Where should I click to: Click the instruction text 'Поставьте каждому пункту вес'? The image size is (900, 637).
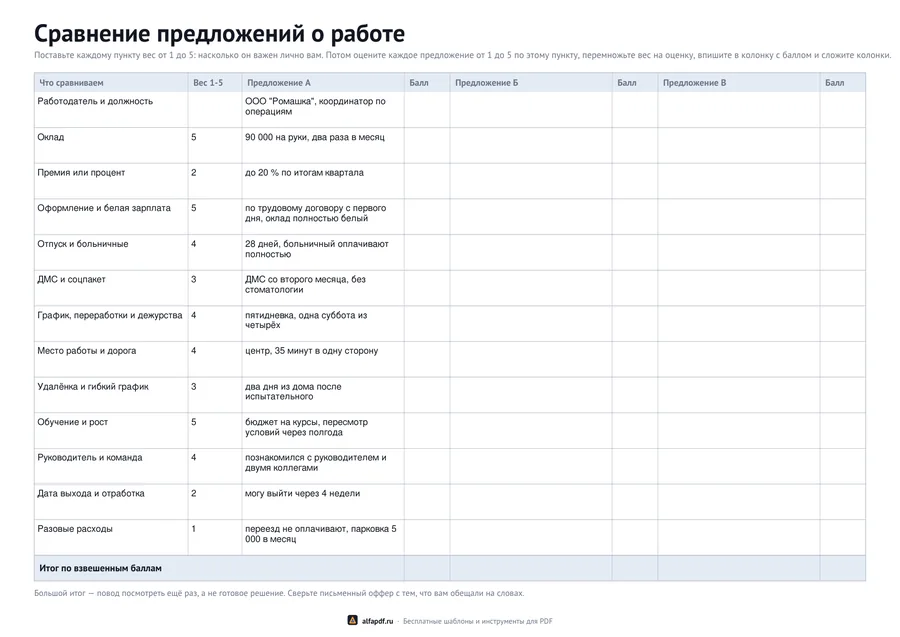pos(462,56)
